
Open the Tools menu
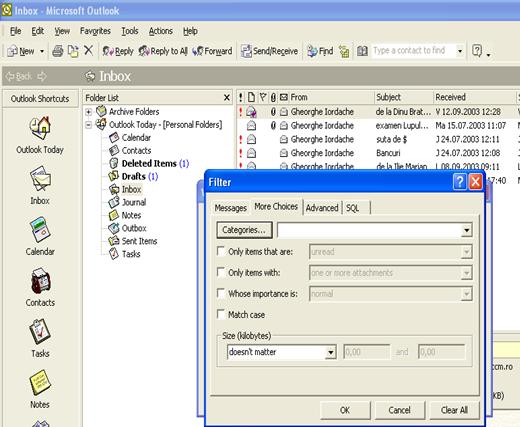tap(130, 31)
